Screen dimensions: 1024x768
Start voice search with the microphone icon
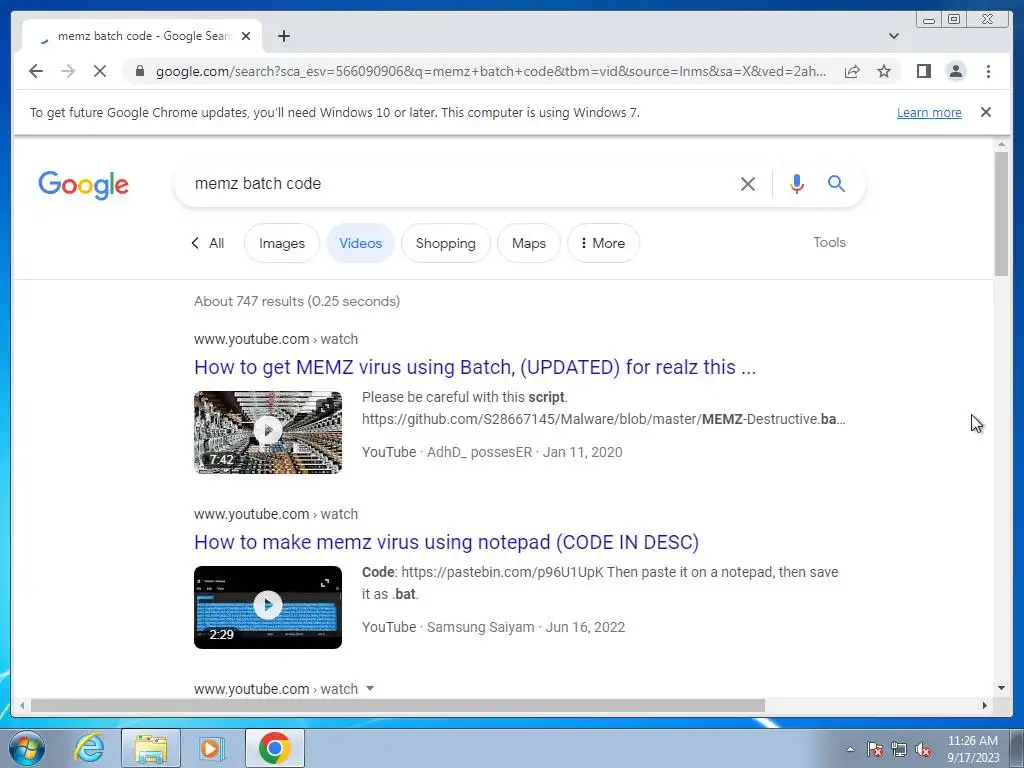tap(797, 184)
